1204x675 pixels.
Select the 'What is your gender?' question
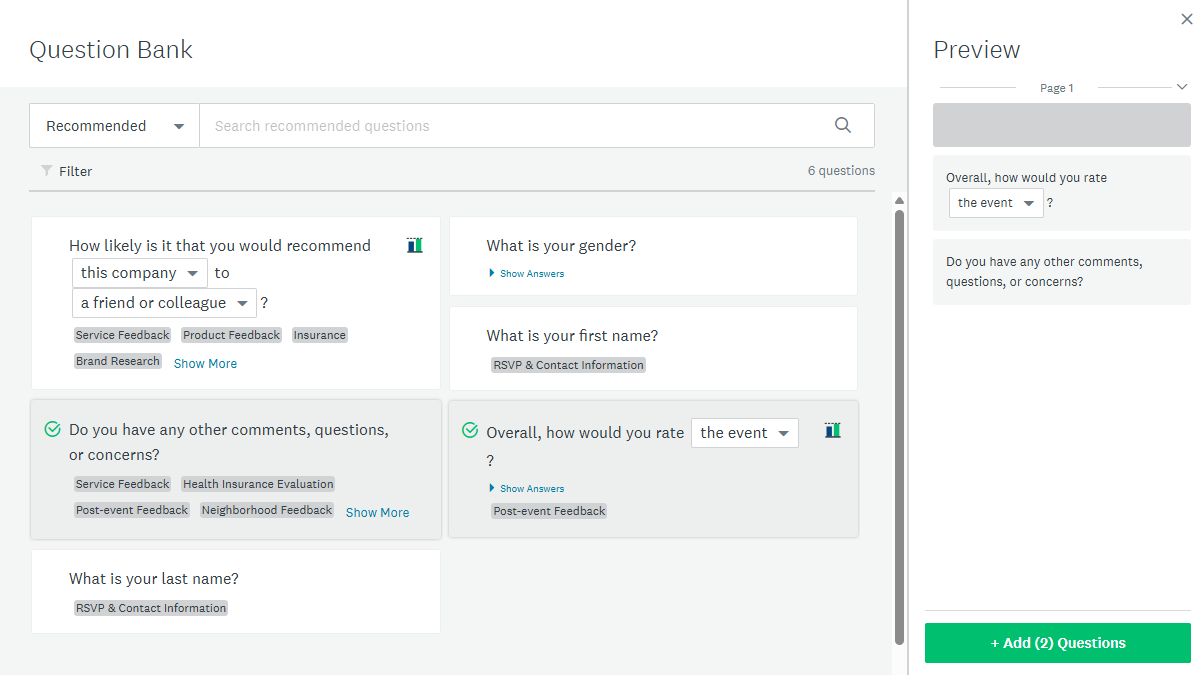(653, 256)
